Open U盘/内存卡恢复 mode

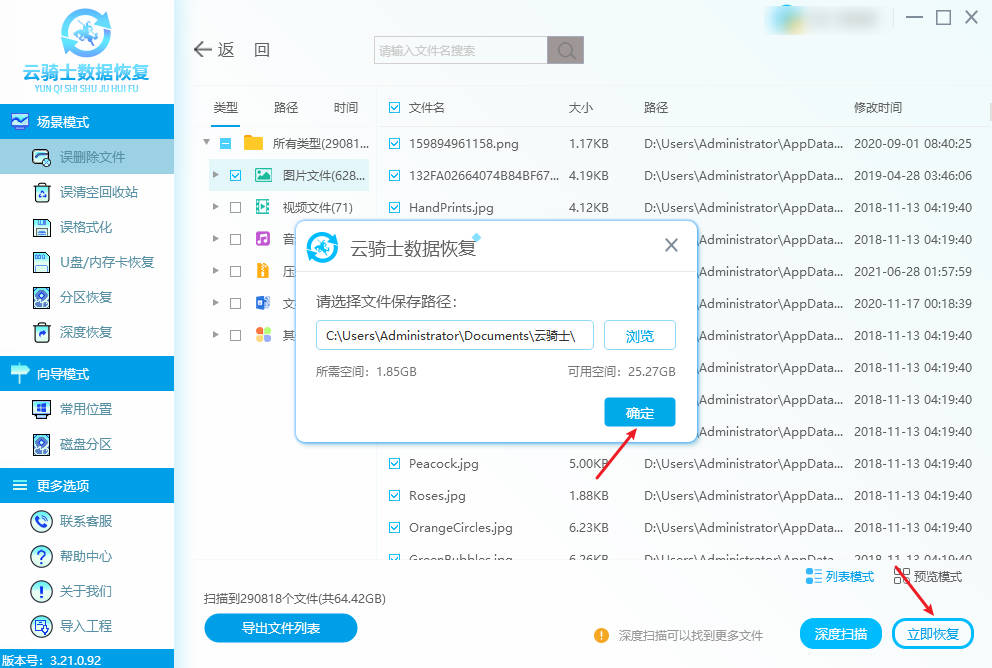(x=42, y=262)
